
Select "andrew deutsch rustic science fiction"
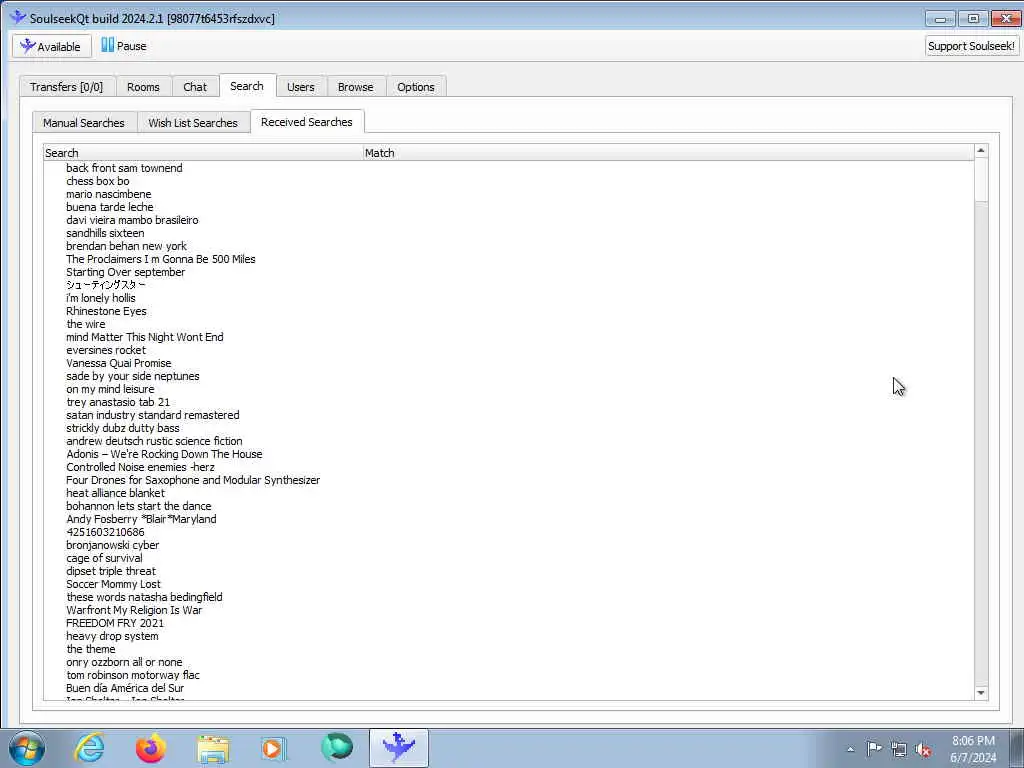click(154, 441)
